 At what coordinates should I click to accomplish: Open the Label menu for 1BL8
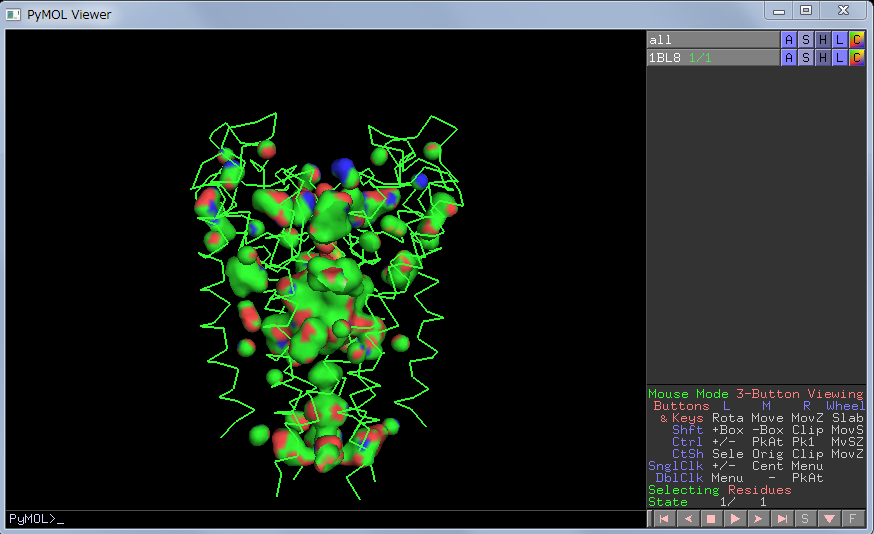pyautogui.click(x=840, y=58)
